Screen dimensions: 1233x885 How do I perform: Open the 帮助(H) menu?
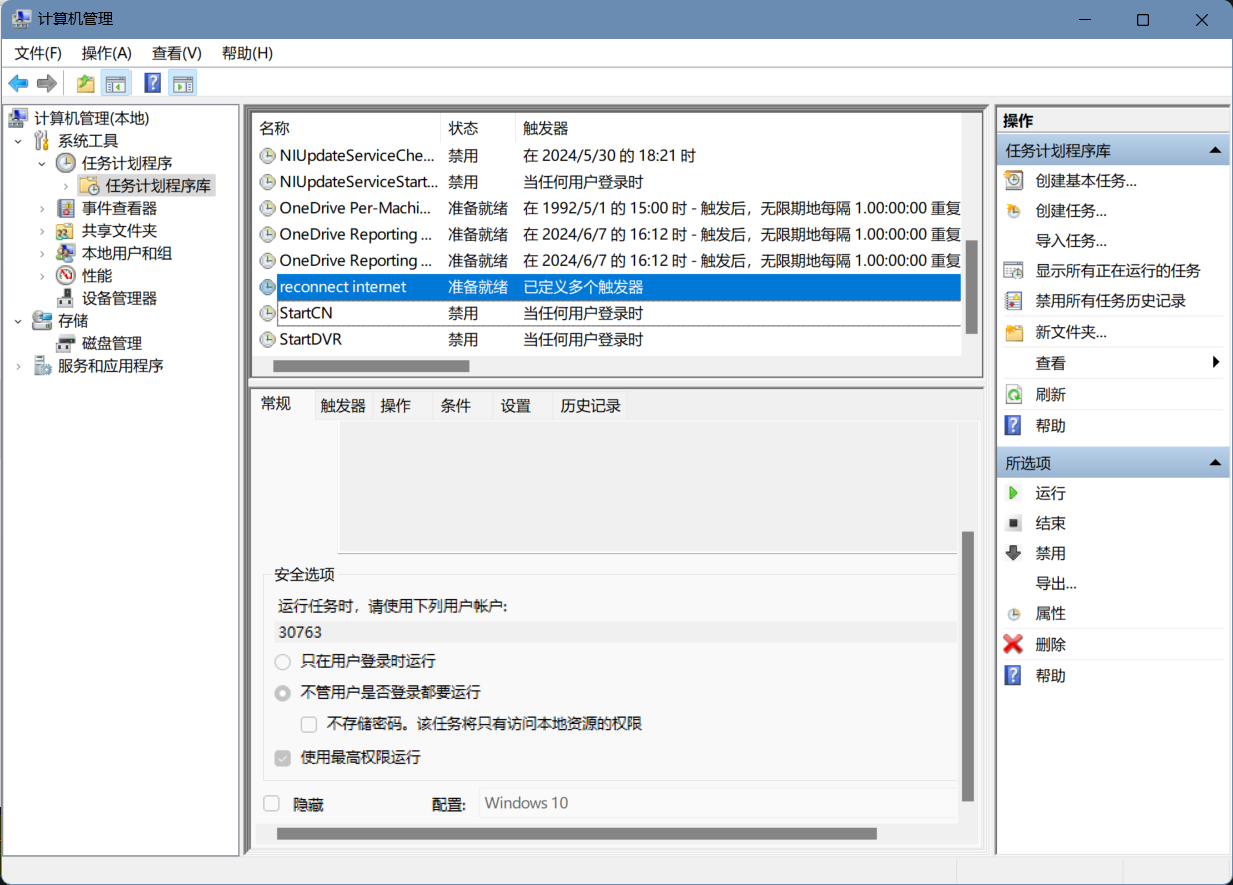[x=247, y=53]
